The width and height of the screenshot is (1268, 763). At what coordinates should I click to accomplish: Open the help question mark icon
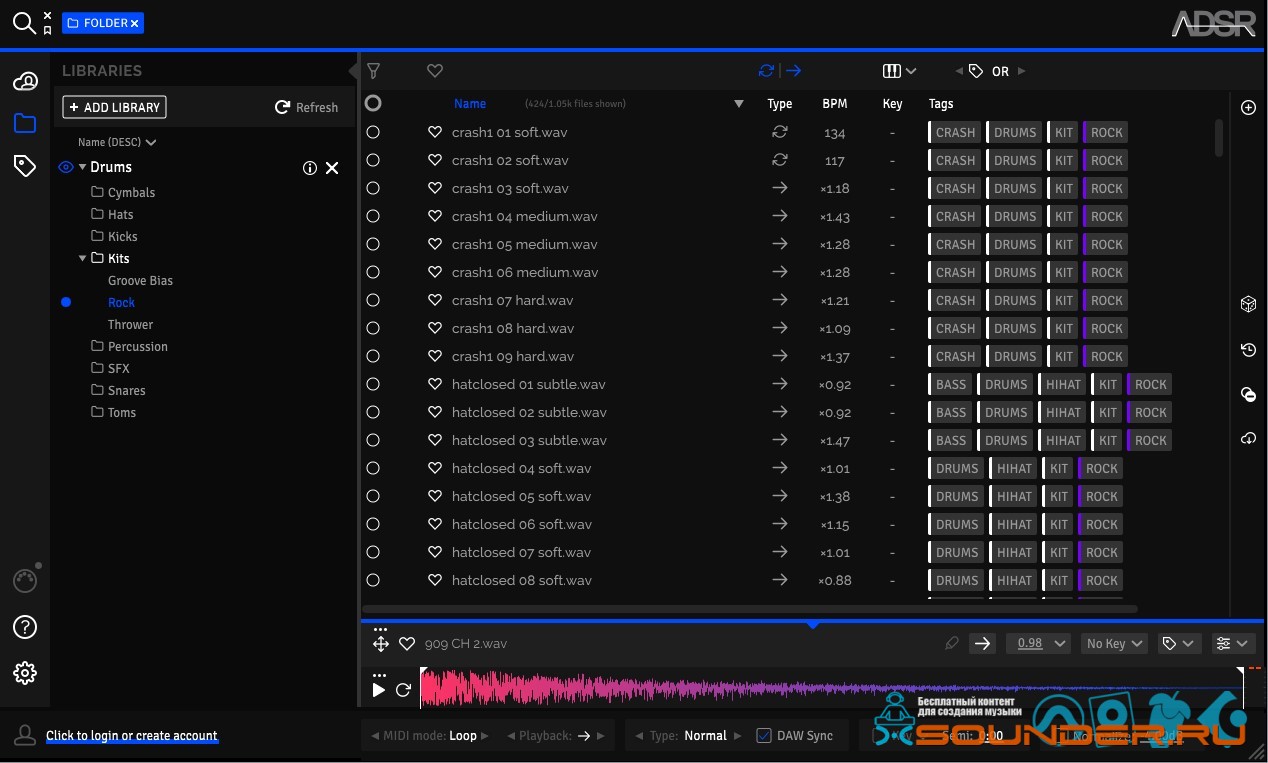point(25,627)
